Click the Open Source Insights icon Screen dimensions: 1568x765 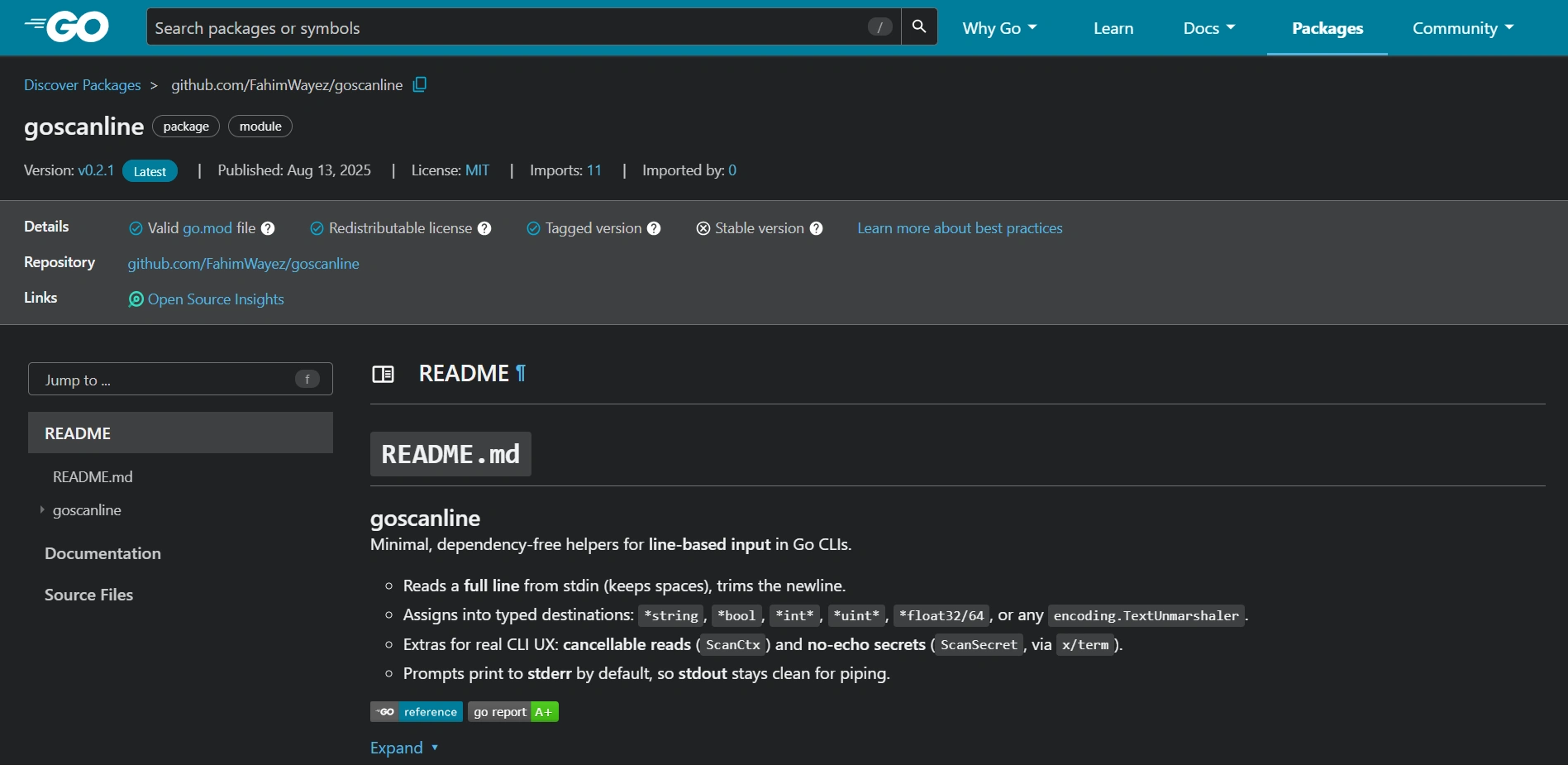click(136, 299)
